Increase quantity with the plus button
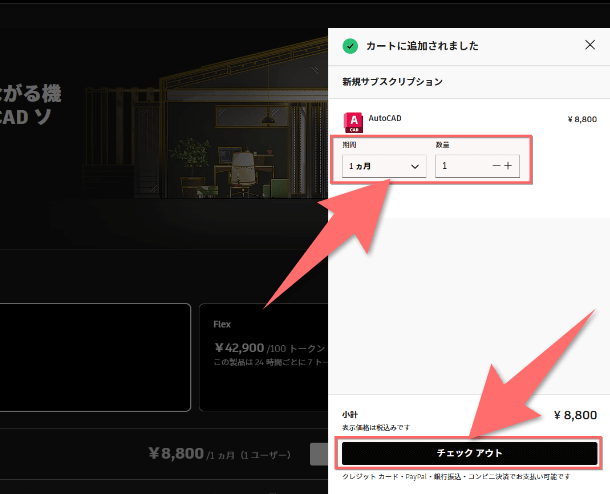 tap(508, 166)
